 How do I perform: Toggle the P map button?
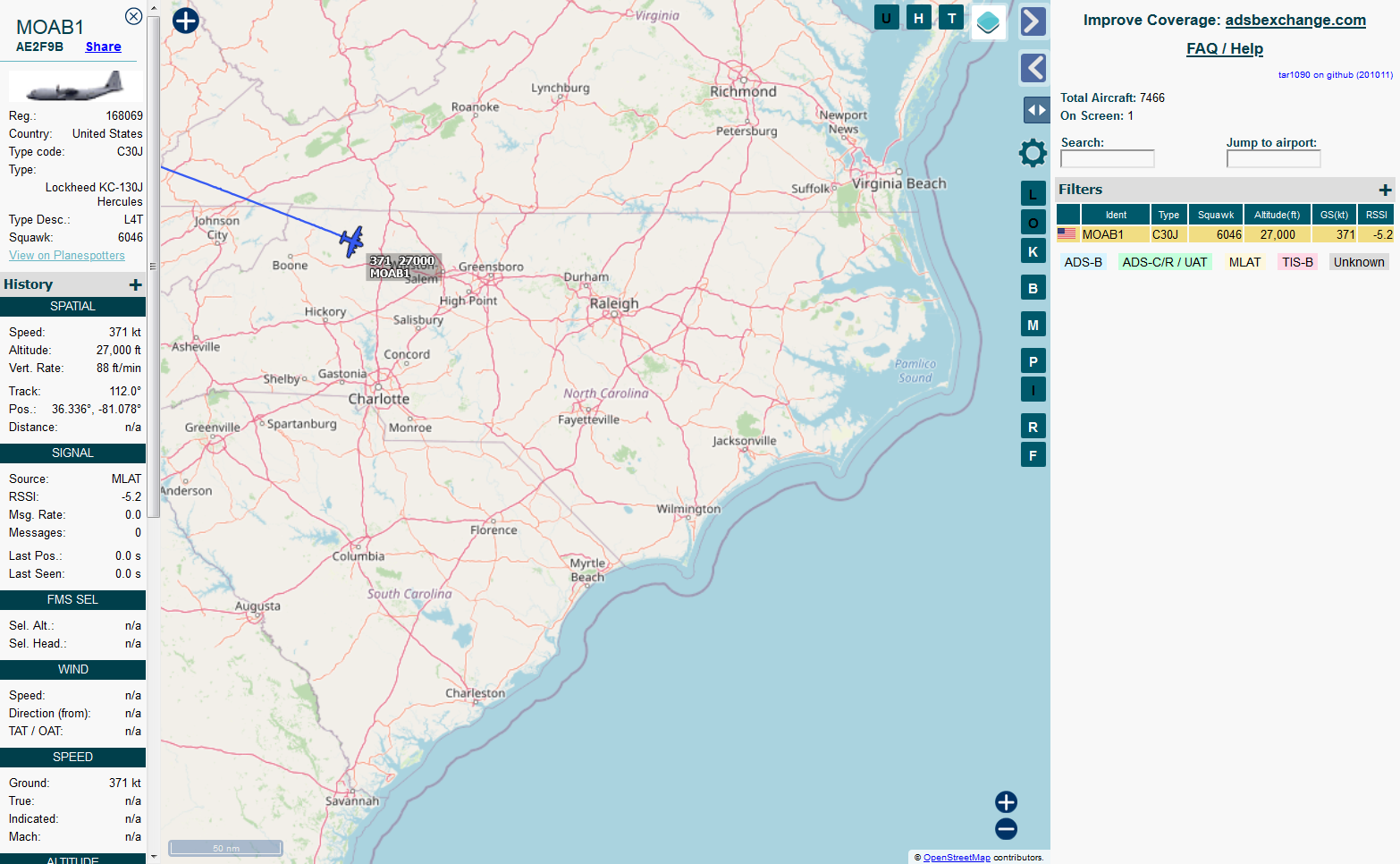1033,361
